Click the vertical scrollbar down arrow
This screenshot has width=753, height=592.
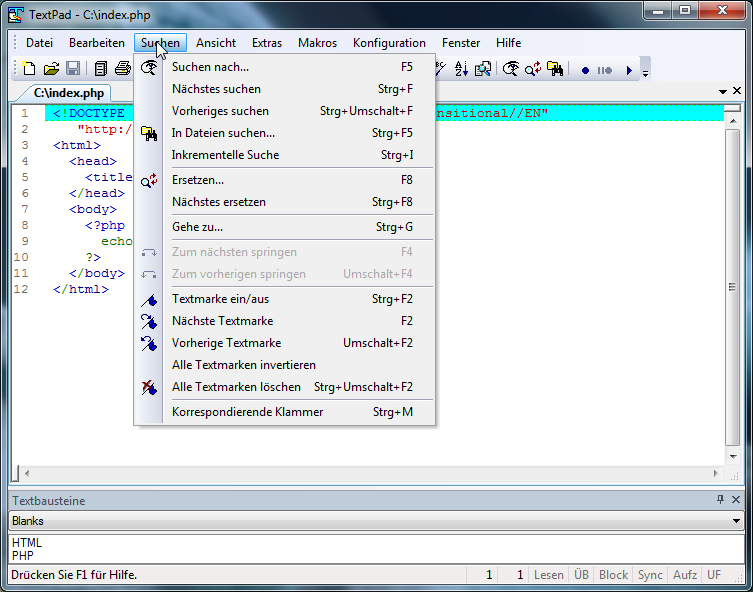[733, 457]
